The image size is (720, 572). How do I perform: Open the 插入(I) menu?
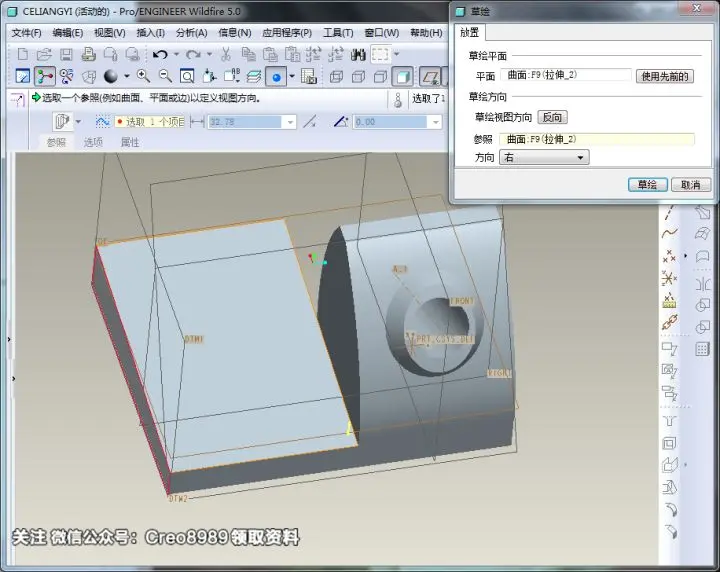click(151, 33)
